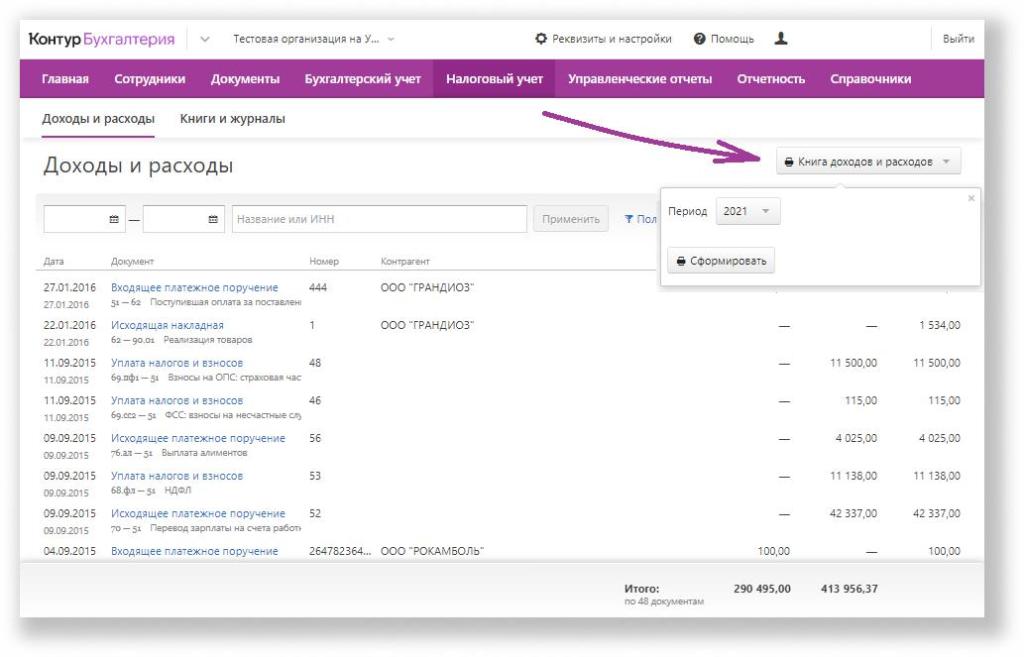The image size is (1024, 657).
Task: Click Выйти to log out
Action: [957, 39]
